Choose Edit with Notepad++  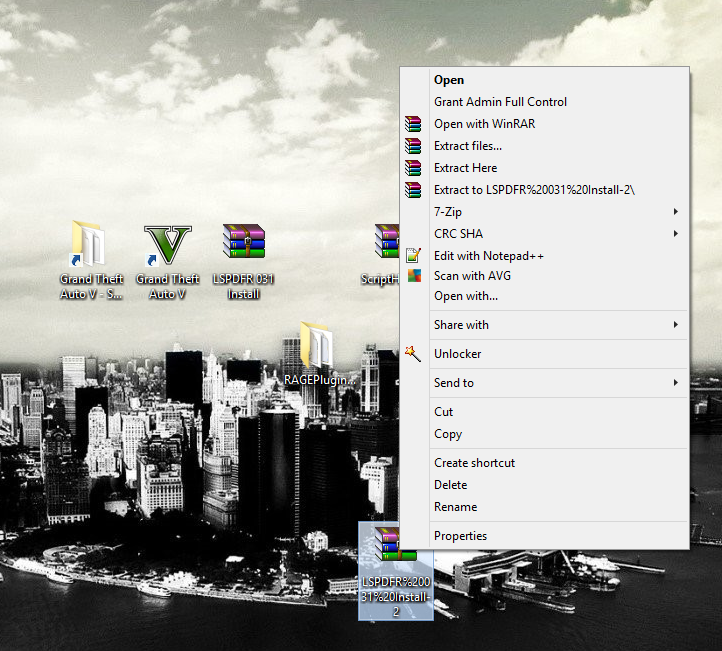click(x=544, y=256)
